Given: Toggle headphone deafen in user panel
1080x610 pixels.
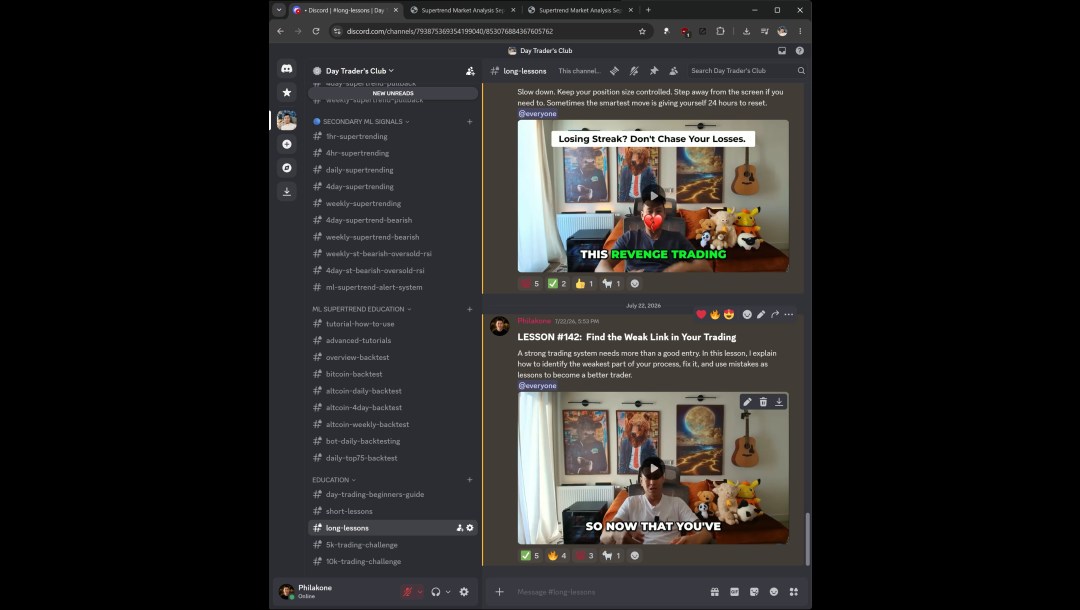Looking at the screenshot, I should pos(435,591).
